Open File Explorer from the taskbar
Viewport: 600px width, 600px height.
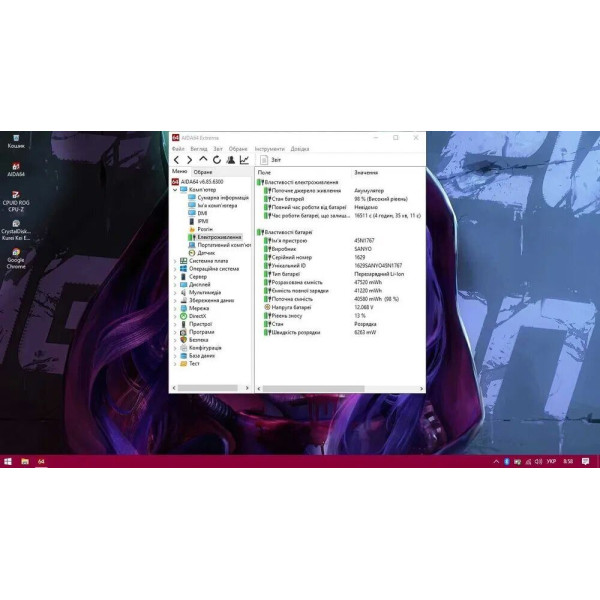click(x=25, y=461)
